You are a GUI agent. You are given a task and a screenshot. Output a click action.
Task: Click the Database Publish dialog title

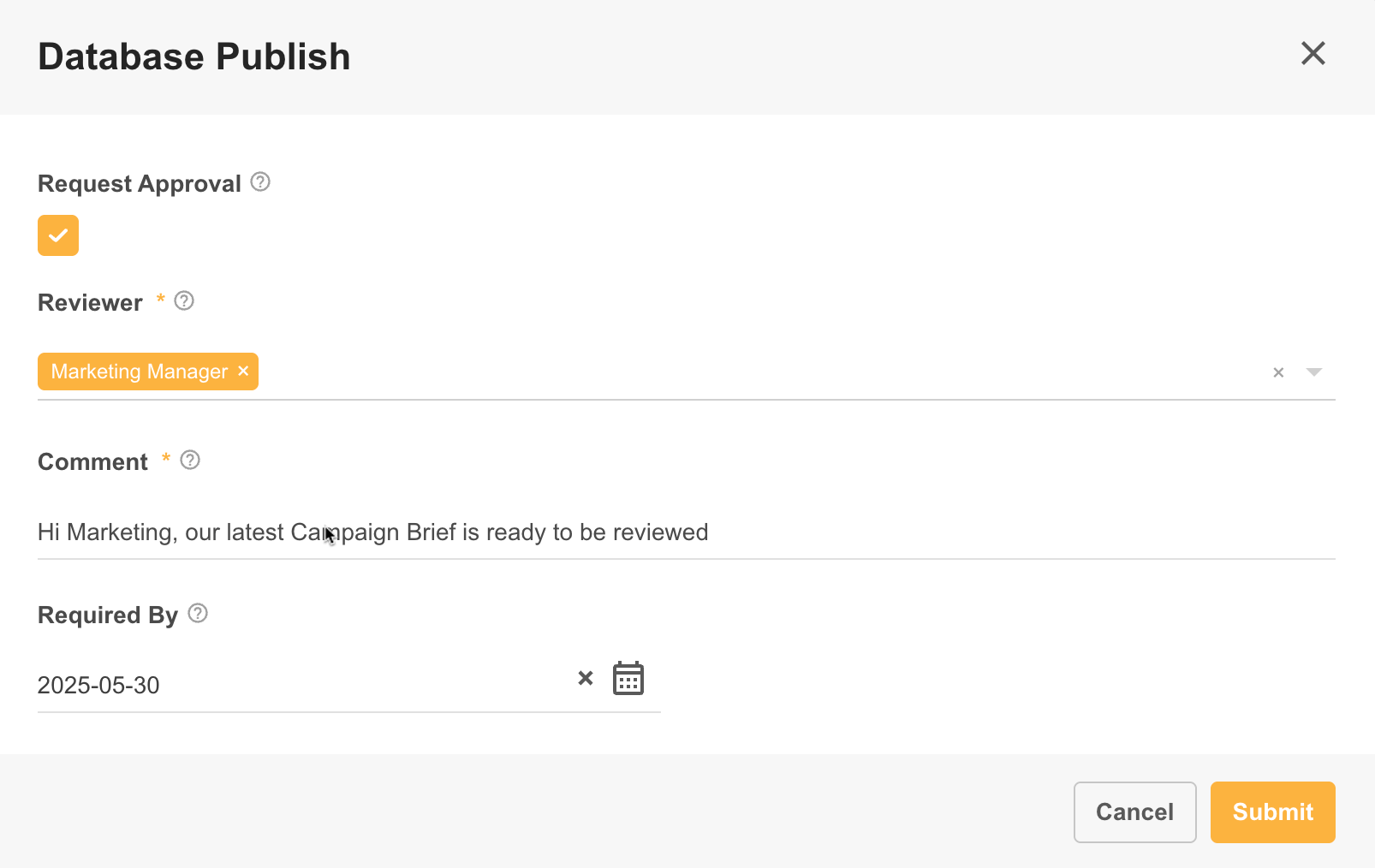pyautogui.click(x=194, y=57)
